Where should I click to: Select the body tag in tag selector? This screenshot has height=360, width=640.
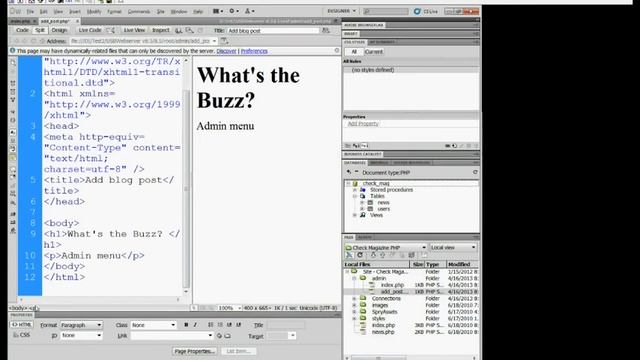coord(18,308)
